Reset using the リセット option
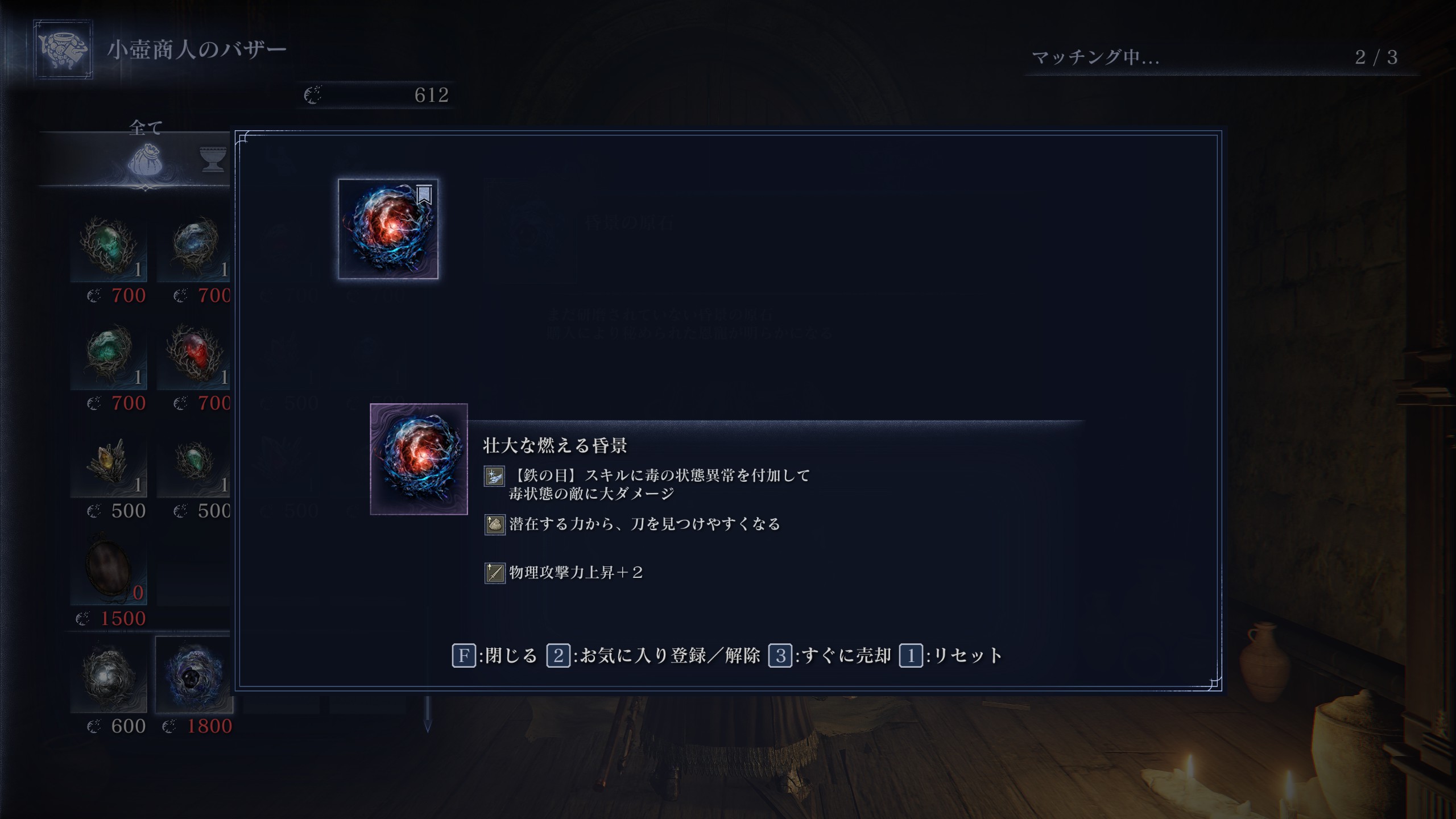This screenshot has height=819, width=1456. click(950, 656)
